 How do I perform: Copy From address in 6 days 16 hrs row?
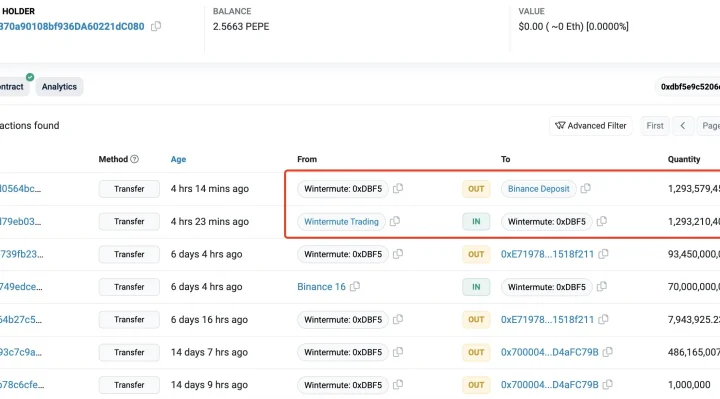pyautogui.click(x=398, y=319)
